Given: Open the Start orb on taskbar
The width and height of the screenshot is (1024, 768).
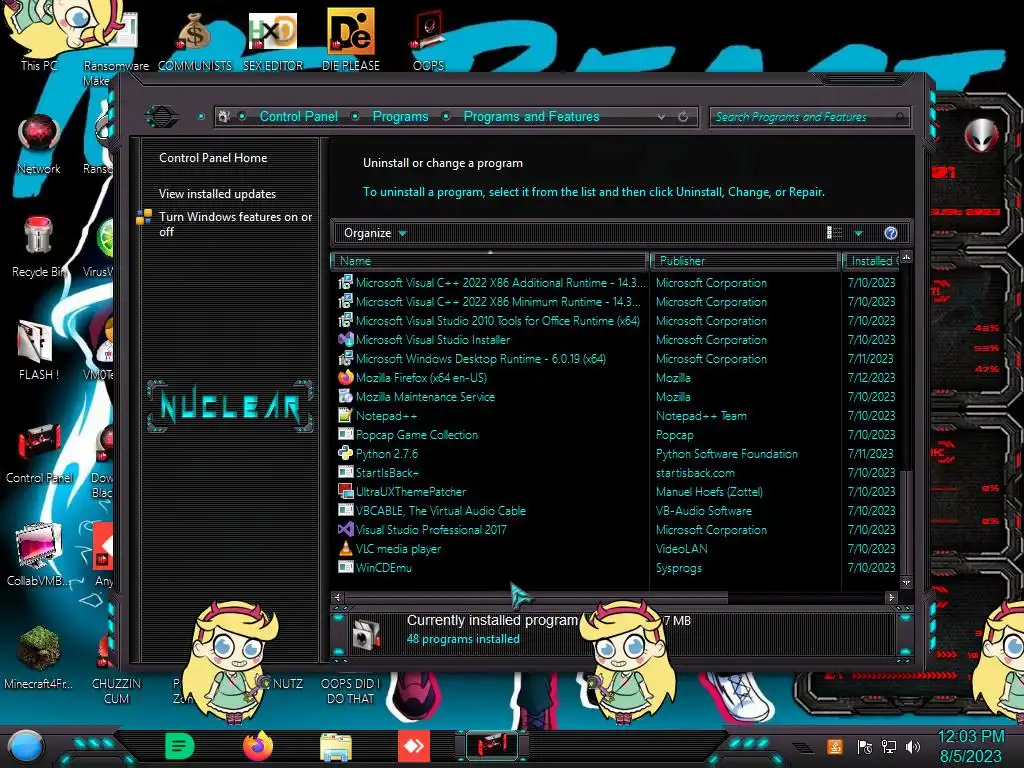Looking at the screenshot, I should (x=26, y=746).
